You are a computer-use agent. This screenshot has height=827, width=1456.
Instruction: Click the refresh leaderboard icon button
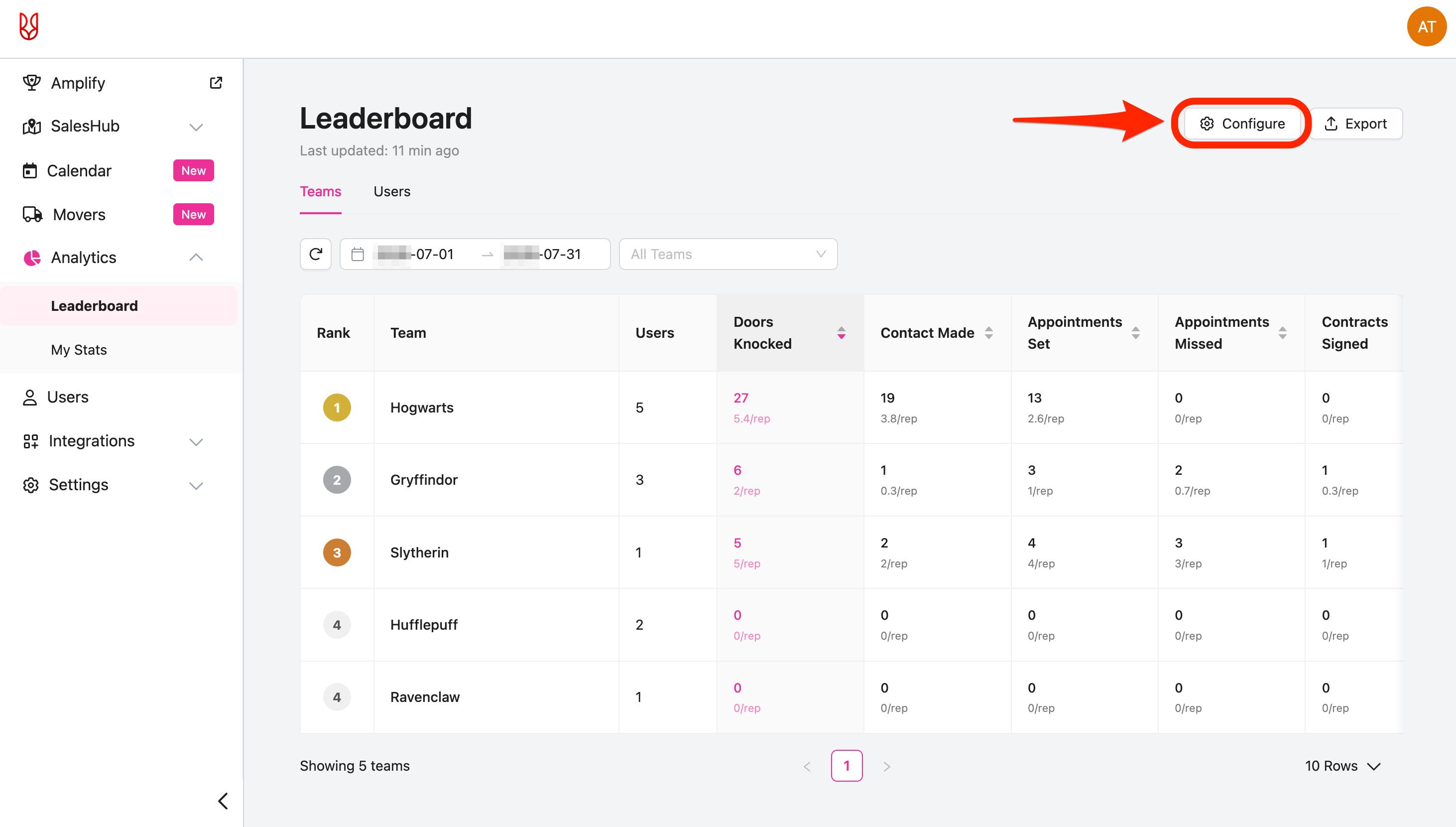pos(316,254)
